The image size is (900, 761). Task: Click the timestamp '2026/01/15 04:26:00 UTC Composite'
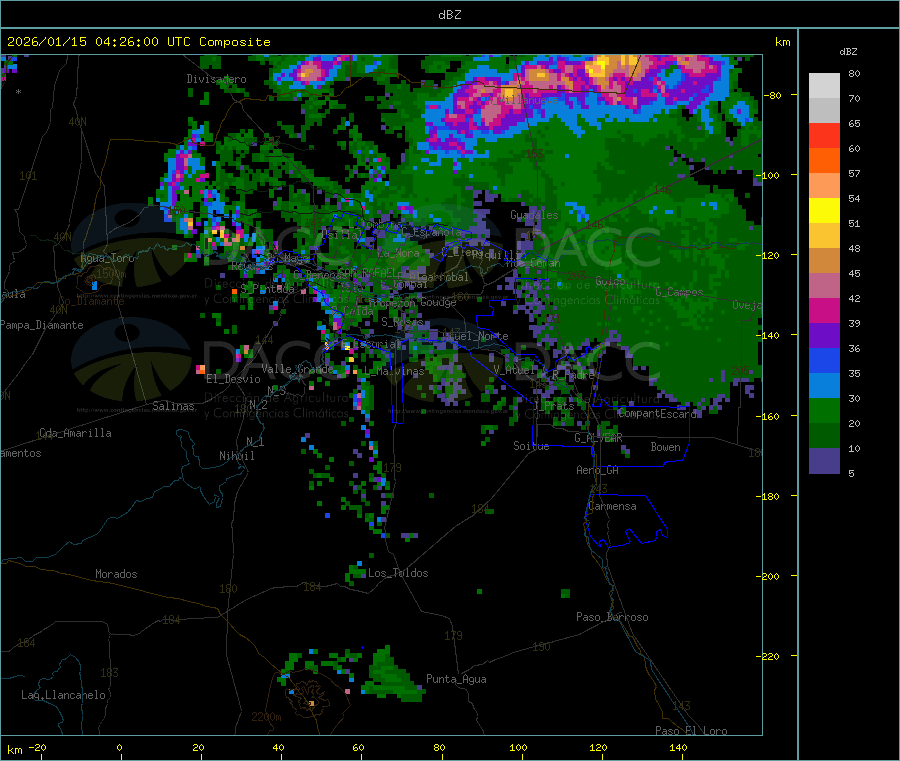[x=138, y=42]
